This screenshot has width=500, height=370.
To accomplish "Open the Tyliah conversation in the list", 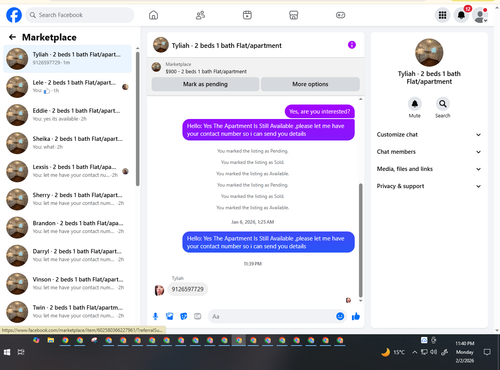I will point(67,59).
